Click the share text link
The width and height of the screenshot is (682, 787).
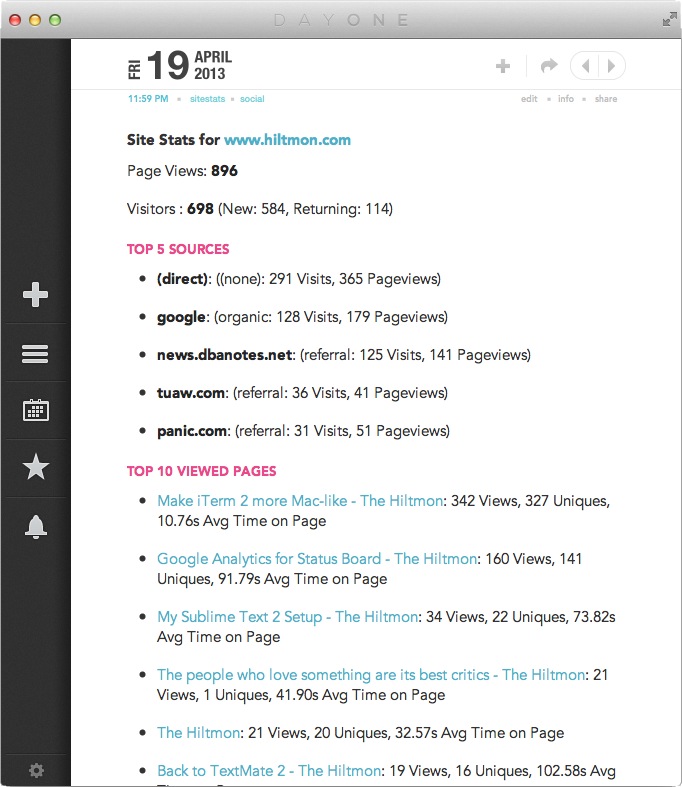click(x=606, y=99)
